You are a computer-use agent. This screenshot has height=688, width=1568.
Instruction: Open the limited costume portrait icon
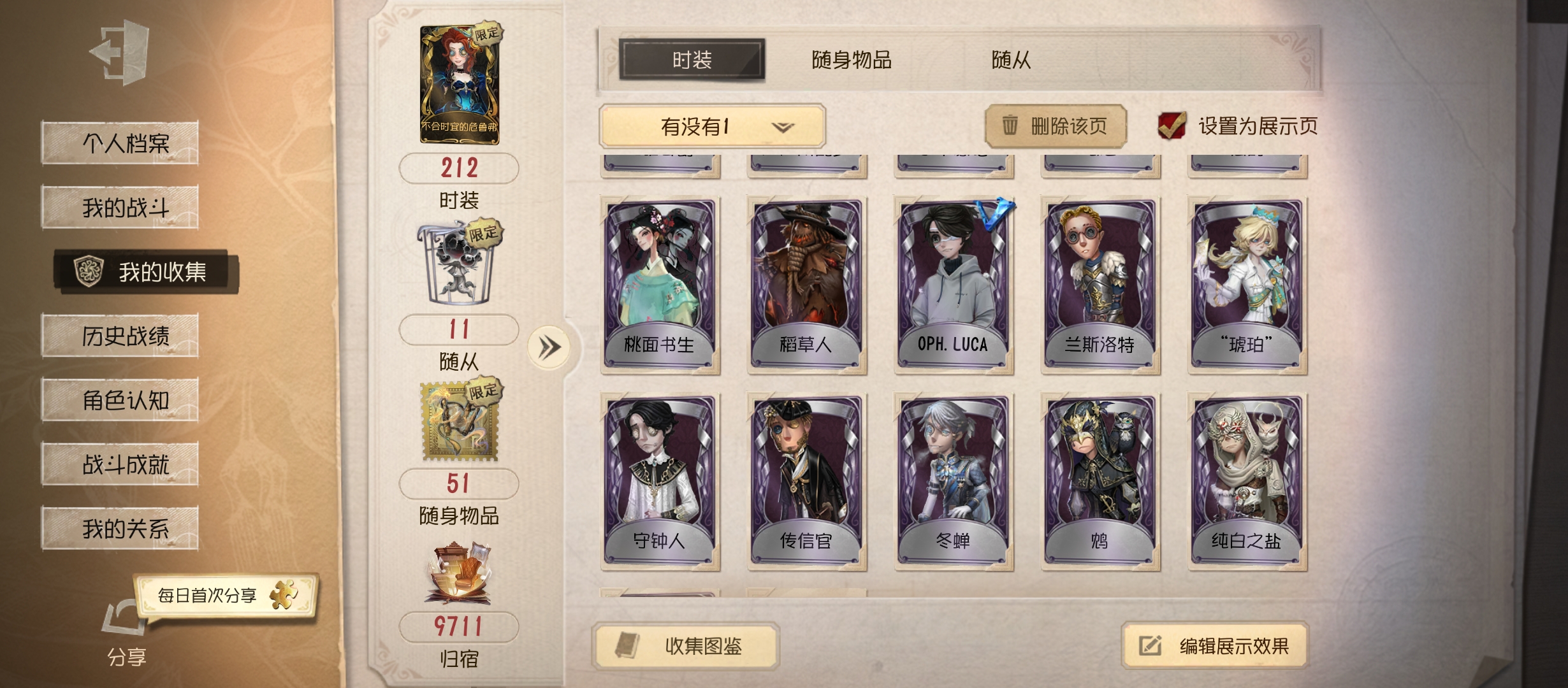coord(461,84)
